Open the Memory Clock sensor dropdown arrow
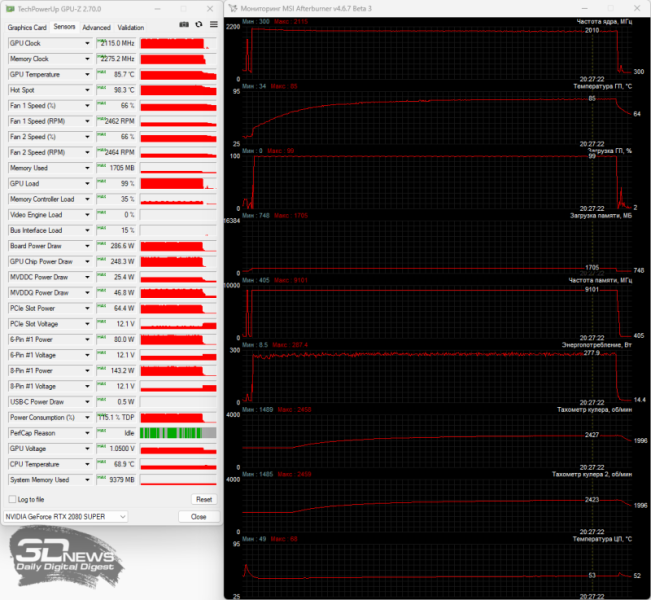The width and height of the screenshot is (651, 600). [x=87, y=59]
